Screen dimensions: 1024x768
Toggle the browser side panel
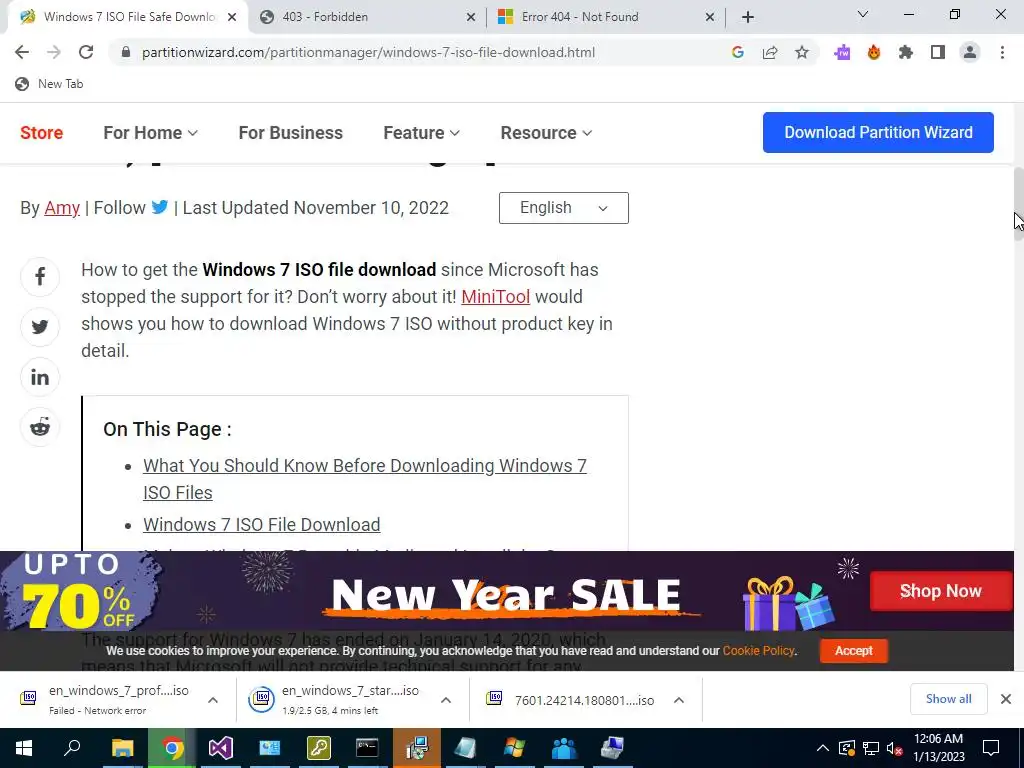click(x=938, y=52)
